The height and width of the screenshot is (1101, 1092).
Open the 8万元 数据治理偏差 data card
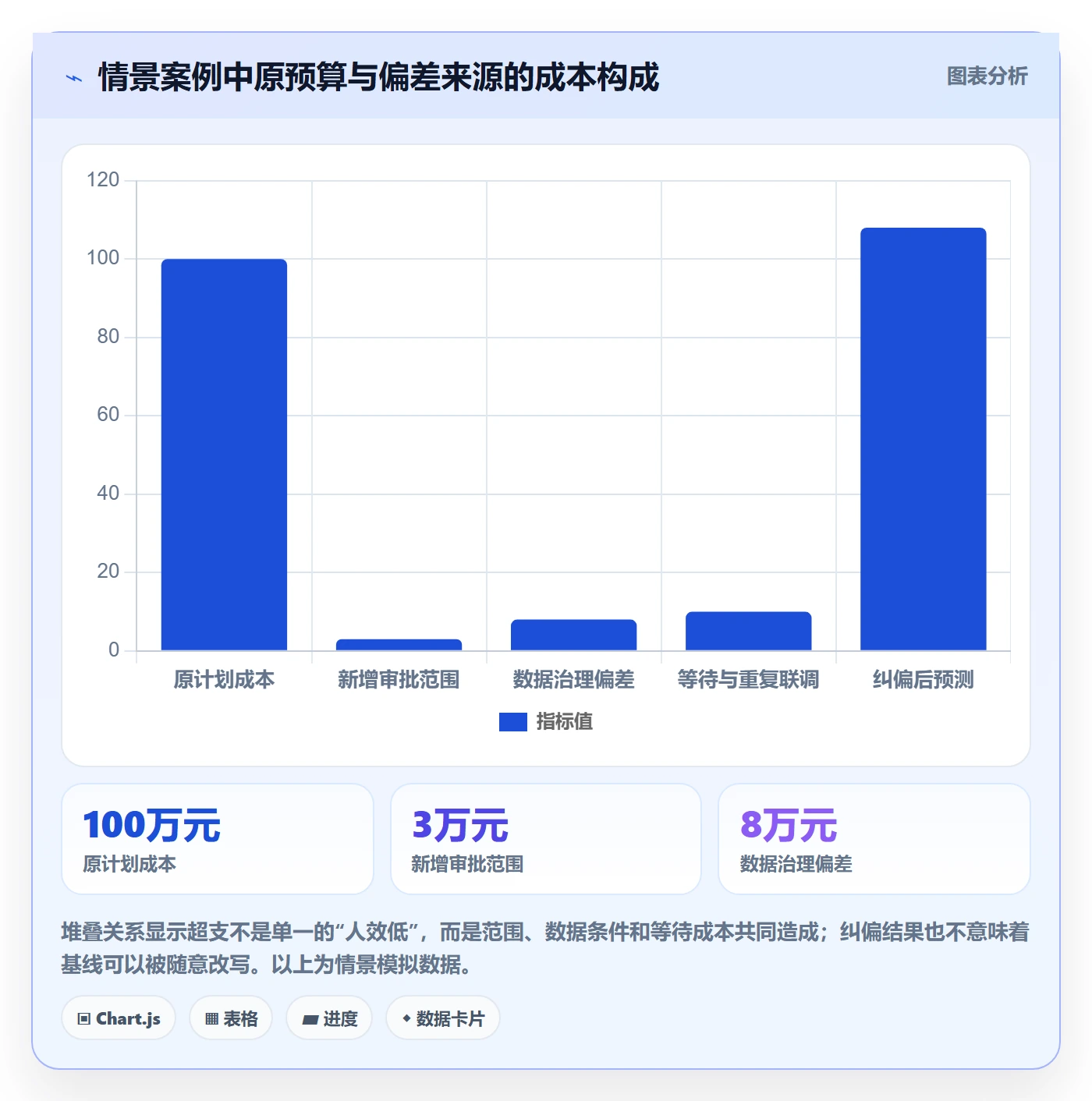point(874,839)
